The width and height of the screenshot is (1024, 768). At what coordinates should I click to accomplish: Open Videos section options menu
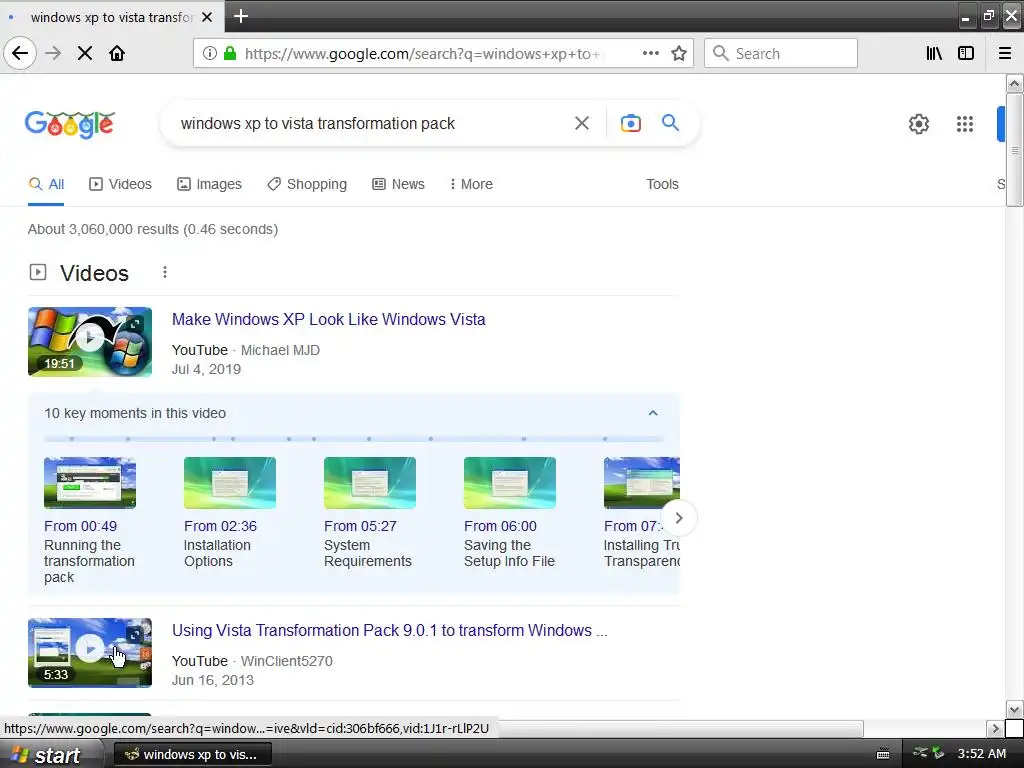(x=165, y=272)
